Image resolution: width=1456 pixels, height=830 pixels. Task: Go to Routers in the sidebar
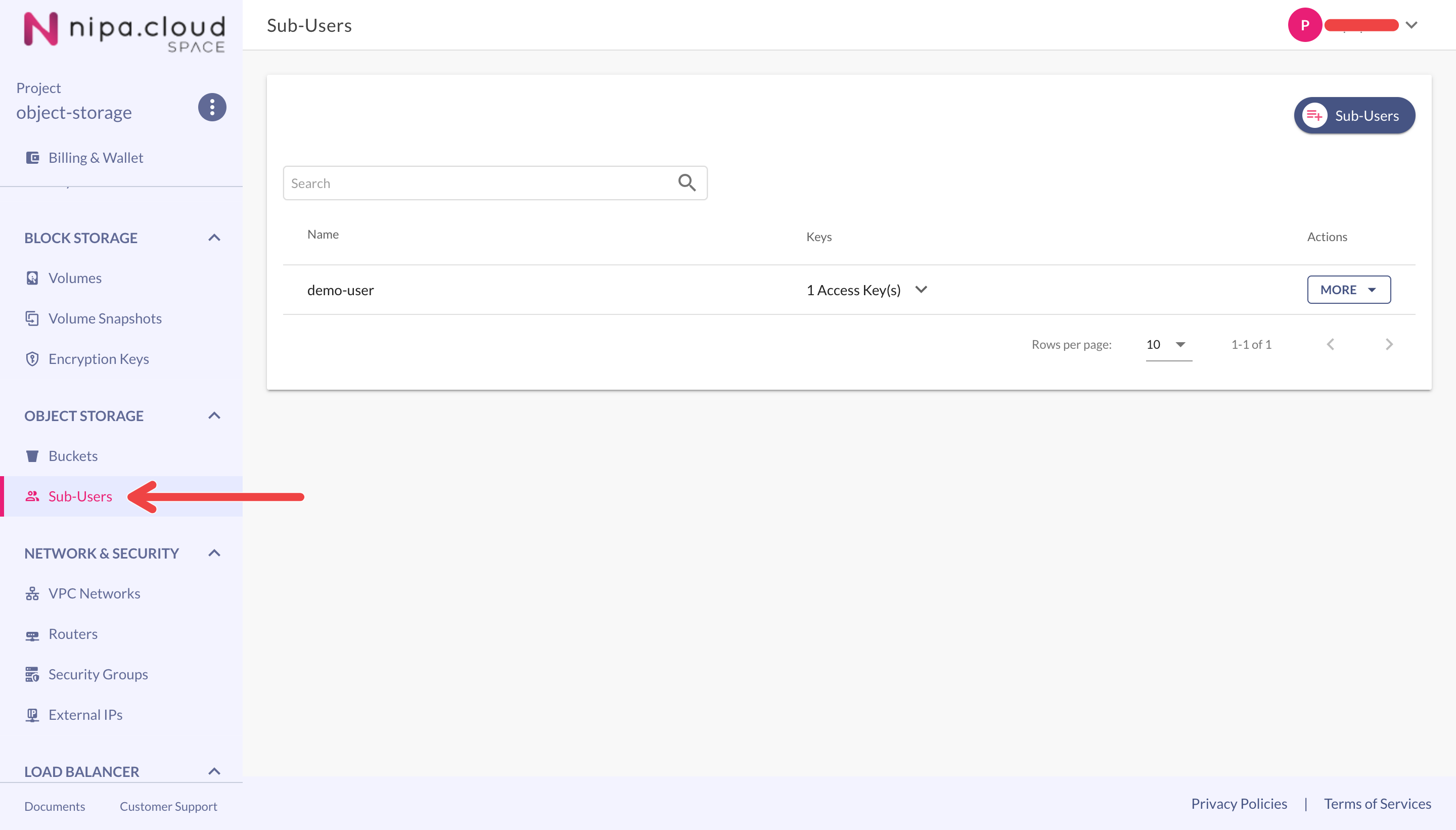pos(73,634)
